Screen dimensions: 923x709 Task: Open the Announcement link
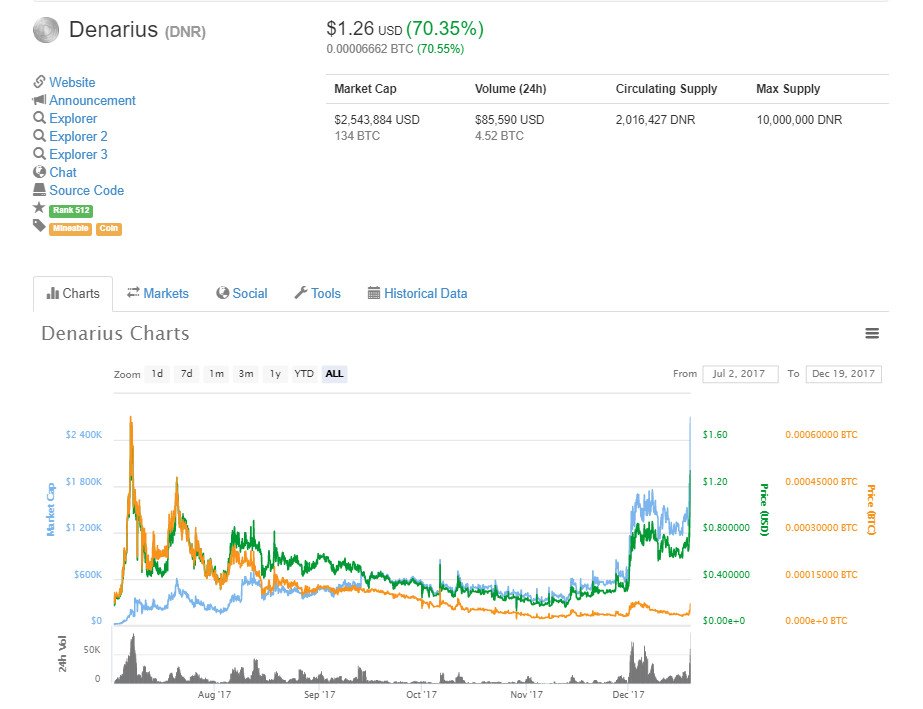point(92,100)
